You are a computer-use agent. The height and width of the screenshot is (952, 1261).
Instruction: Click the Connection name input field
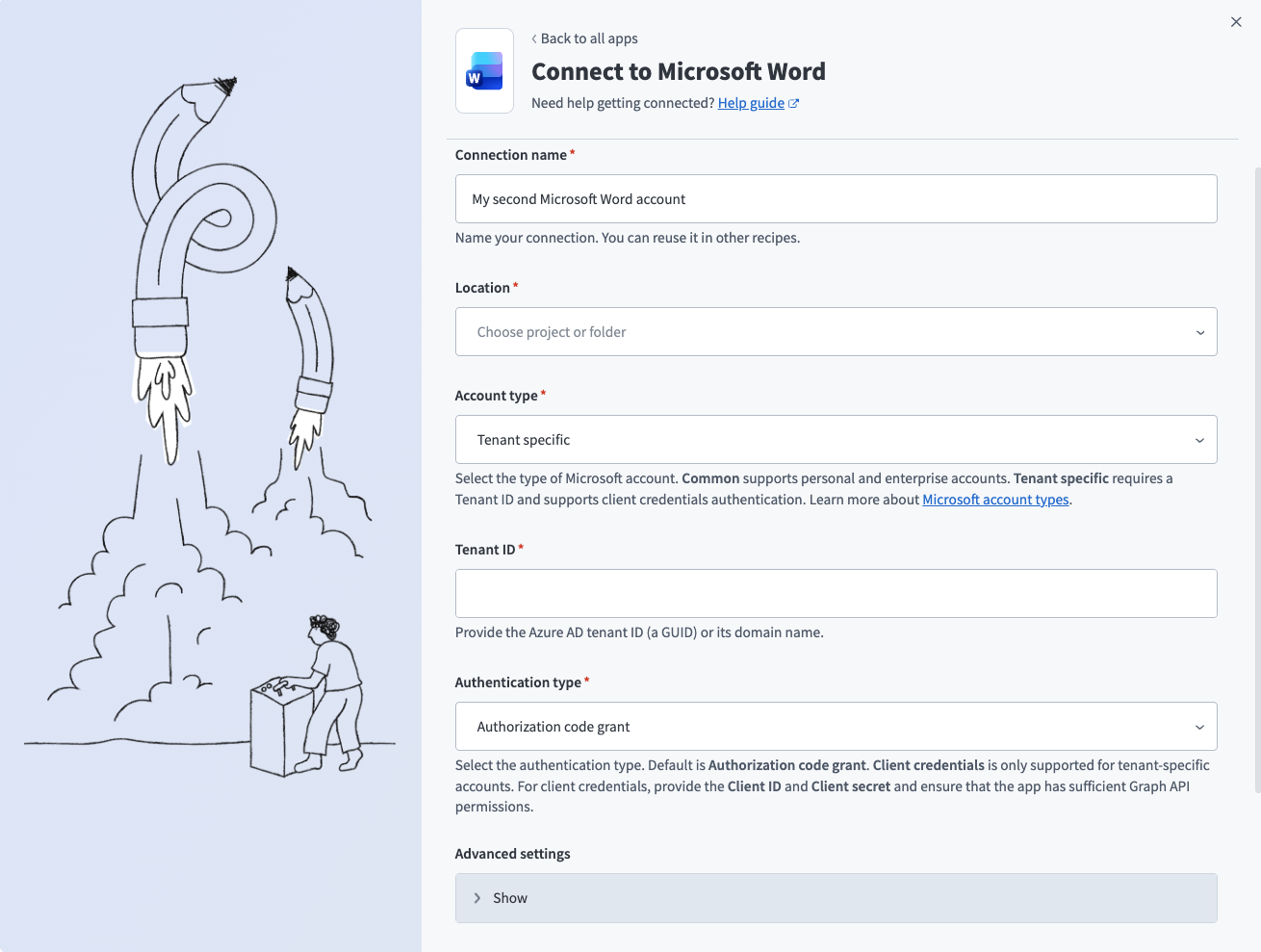836,199
